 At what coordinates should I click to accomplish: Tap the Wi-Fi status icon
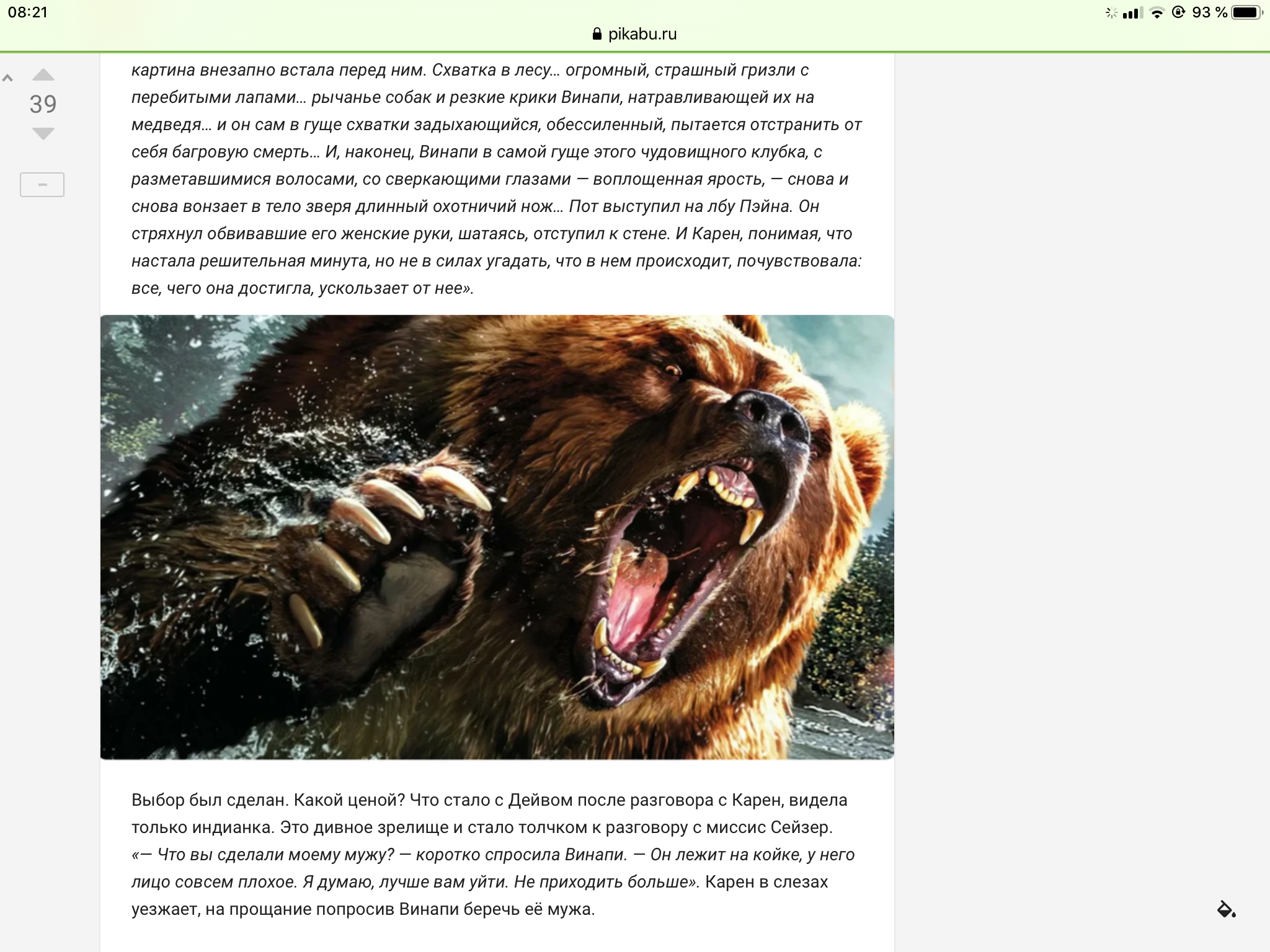tap(1157, 13)
